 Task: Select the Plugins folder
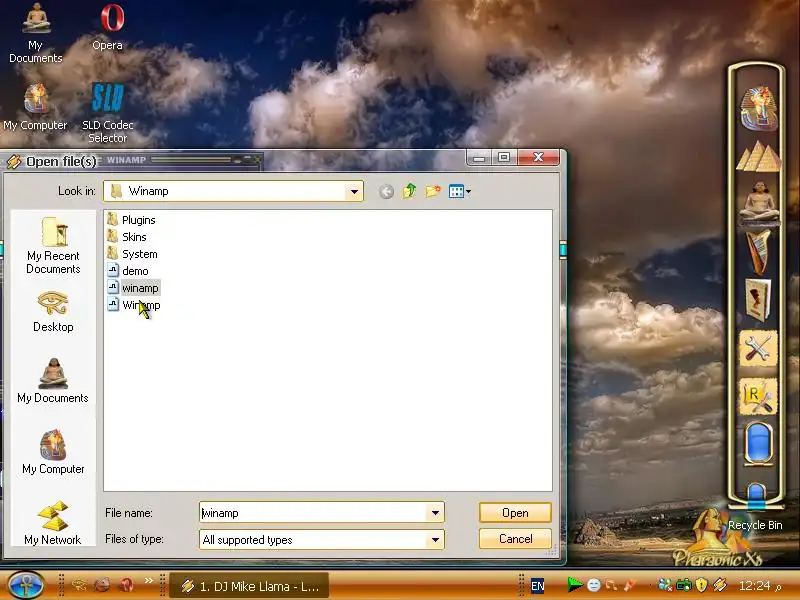click(132, 220)
